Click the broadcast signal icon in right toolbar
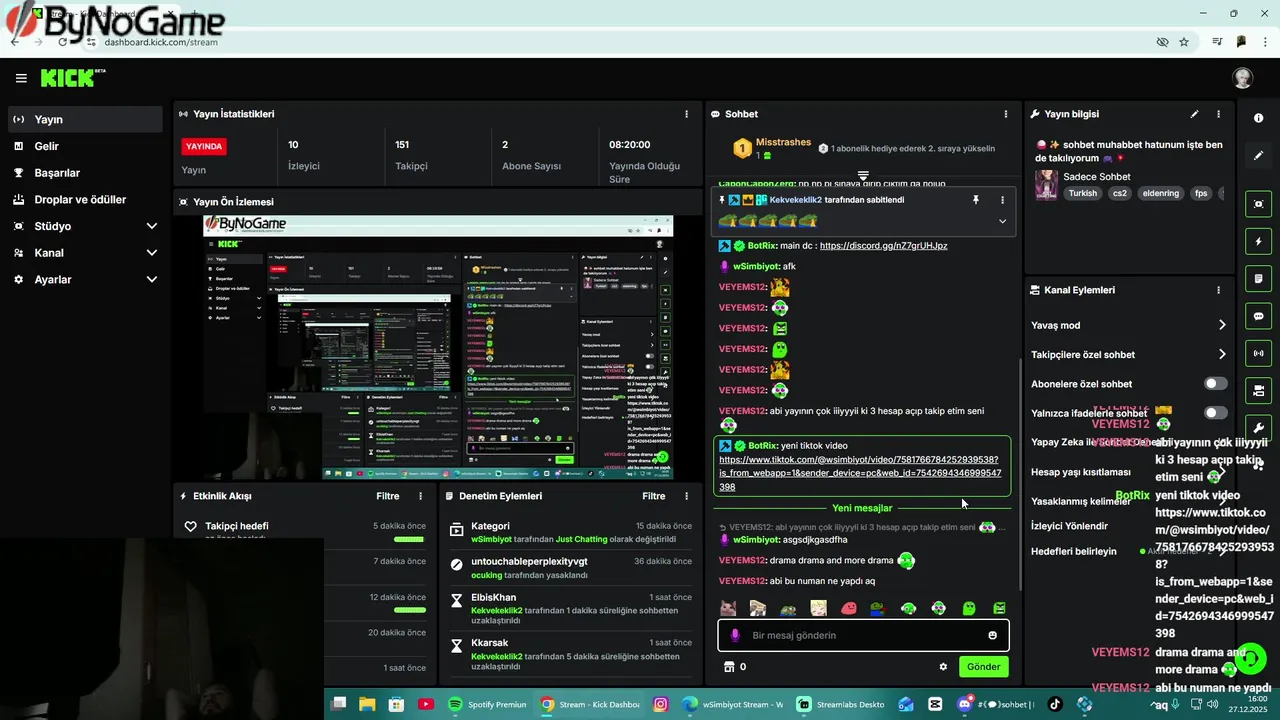 (1258, 353)
